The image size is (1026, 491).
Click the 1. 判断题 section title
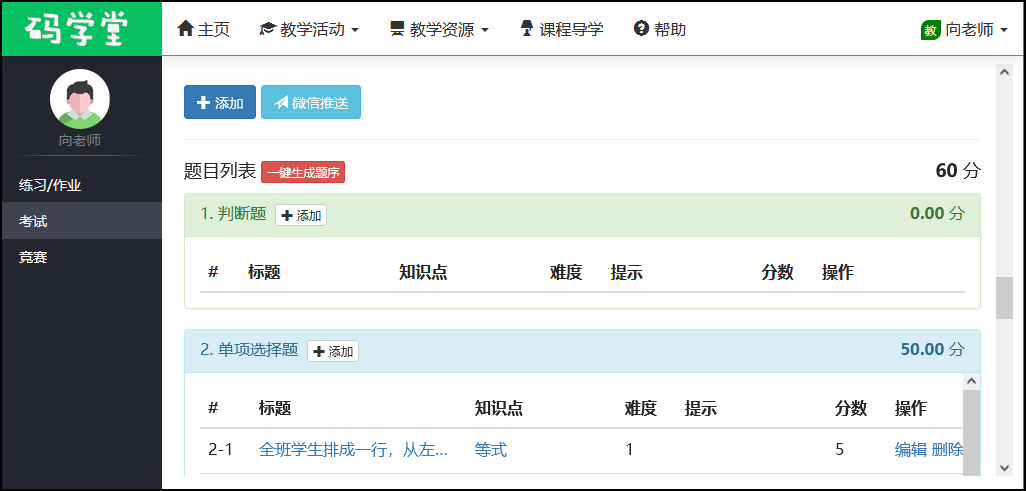233,214
